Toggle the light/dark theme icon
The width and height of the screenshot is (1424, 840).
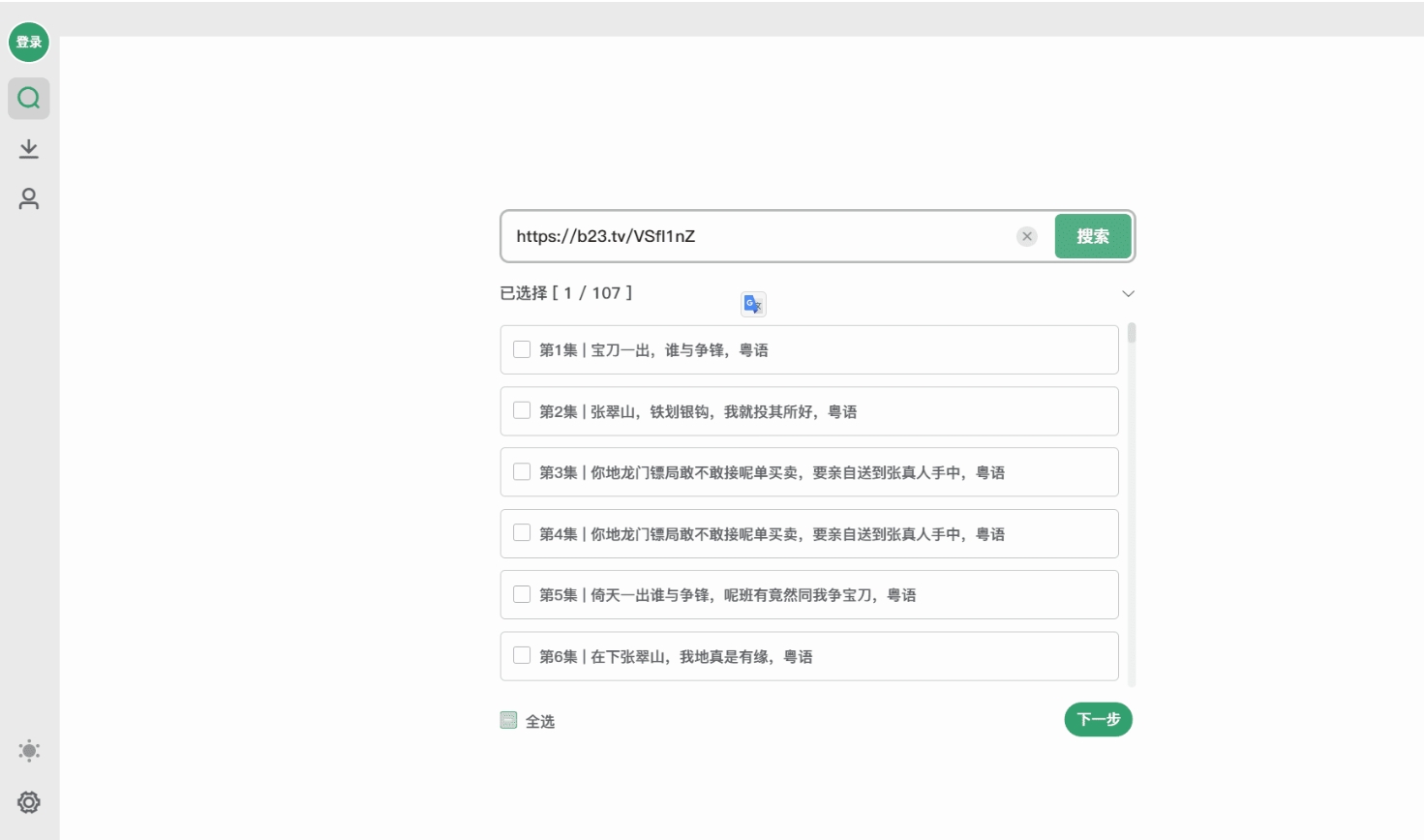click(x=28, y=751)
